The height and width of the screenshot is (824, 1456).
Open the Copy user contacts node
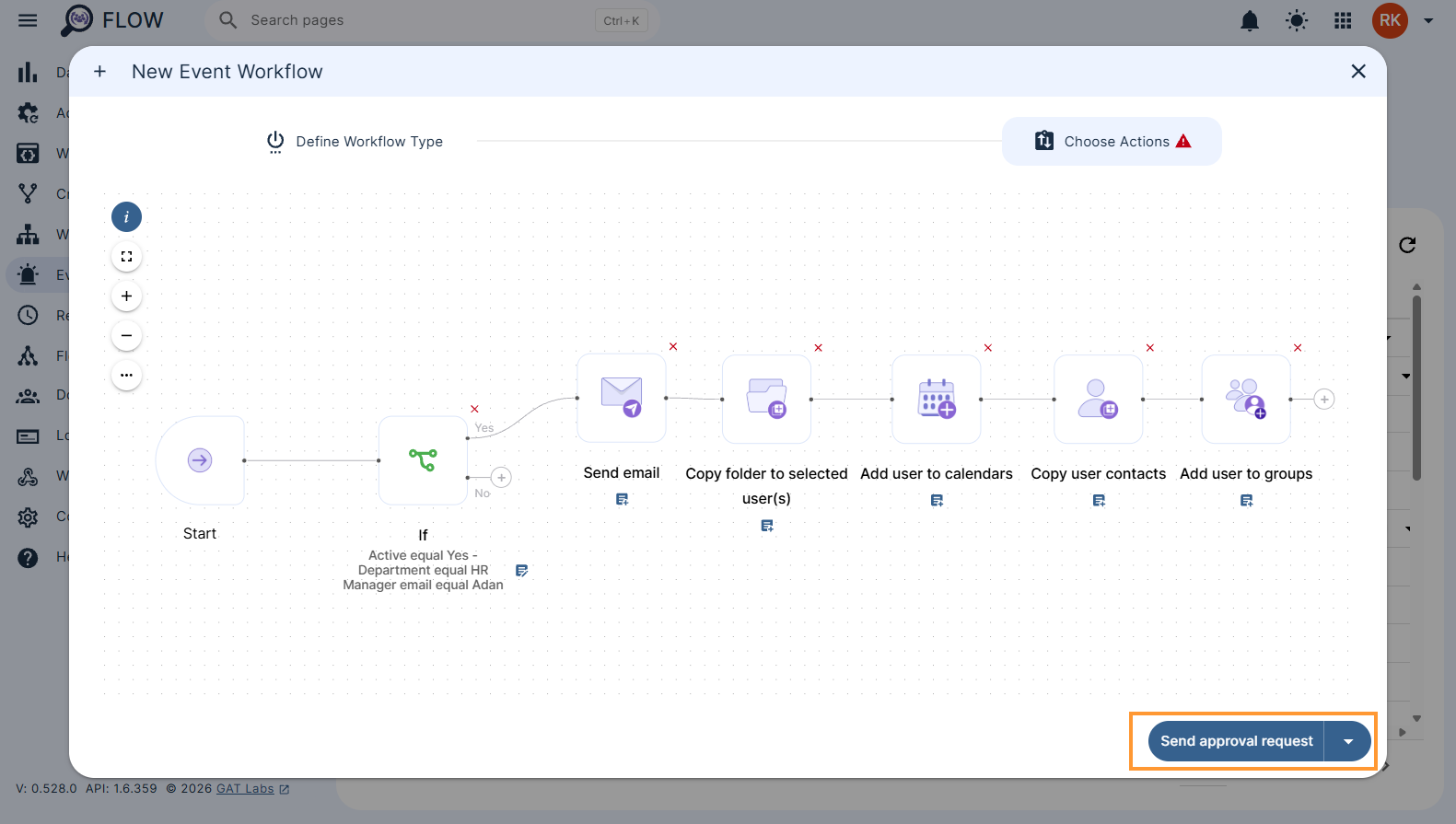(1099, 399)
